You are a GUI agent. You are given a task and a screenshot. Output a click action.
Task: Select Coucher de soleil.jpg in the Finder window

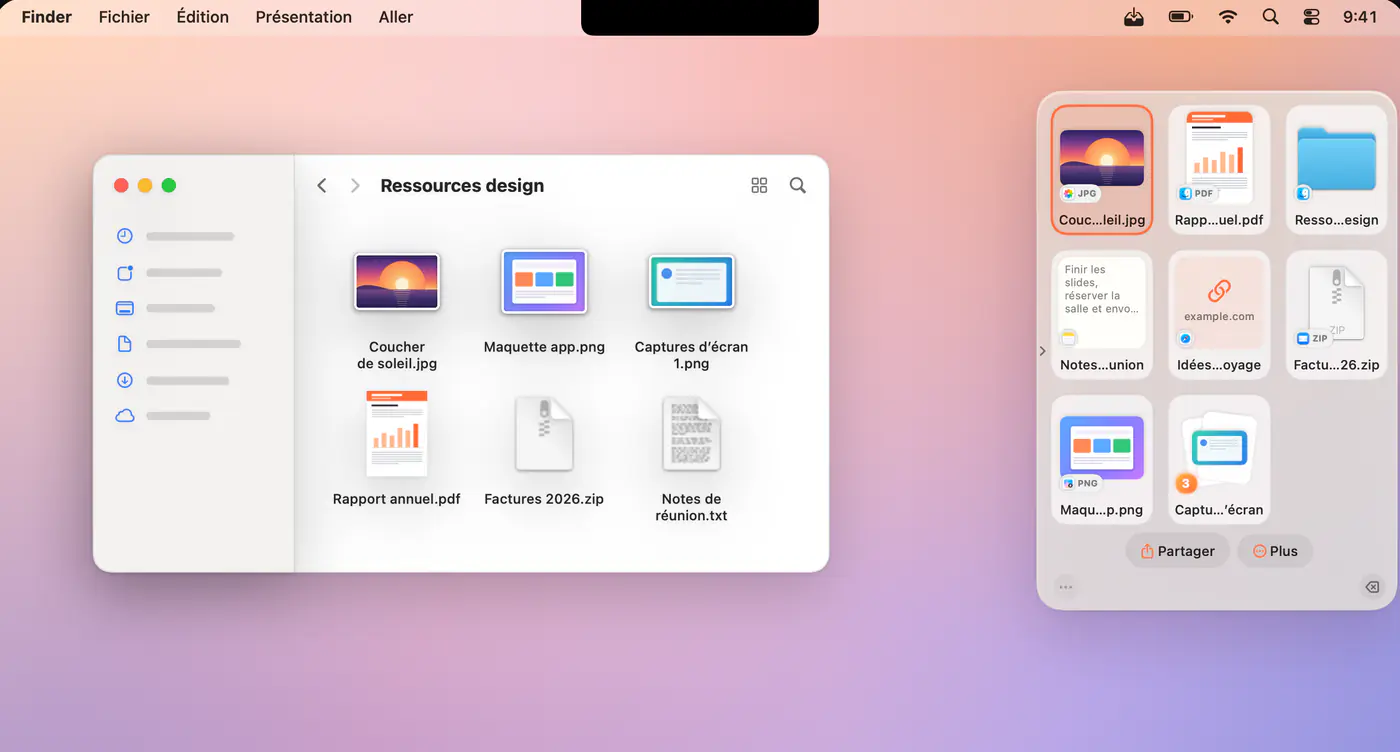pos(397,311)
